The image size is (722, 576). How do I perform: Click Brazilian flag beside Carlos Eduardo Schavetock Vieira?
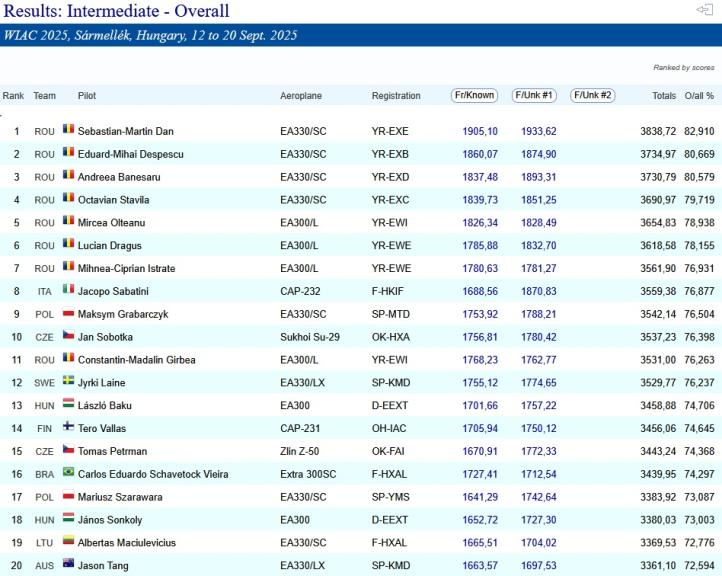coord(68,474)
